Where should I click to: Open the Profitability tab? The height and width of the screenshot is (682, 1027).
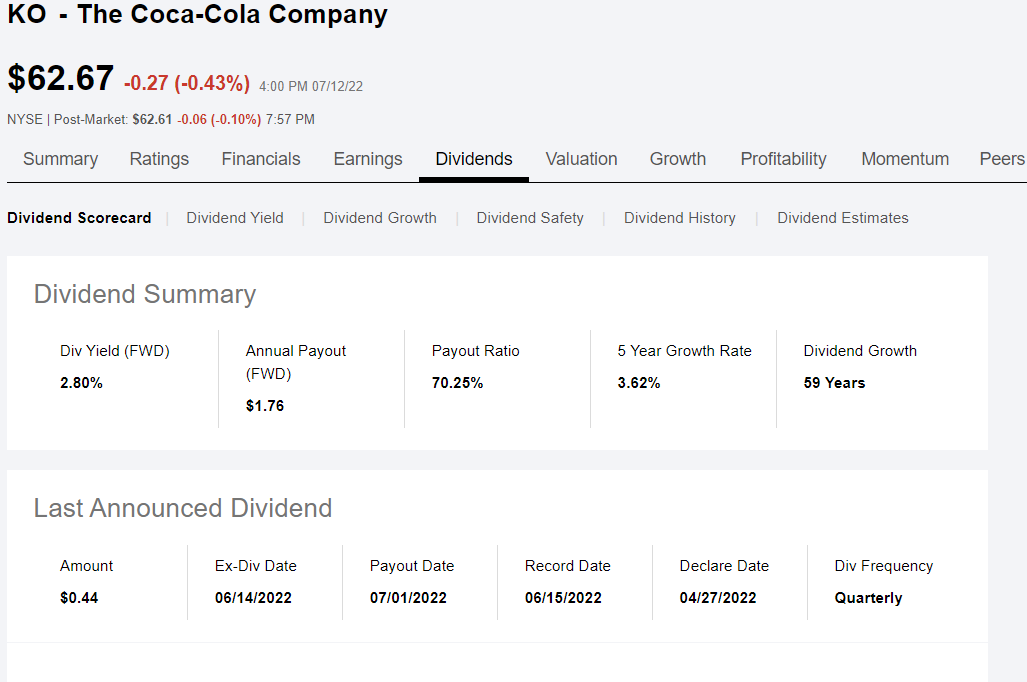(x=783, y=159)
